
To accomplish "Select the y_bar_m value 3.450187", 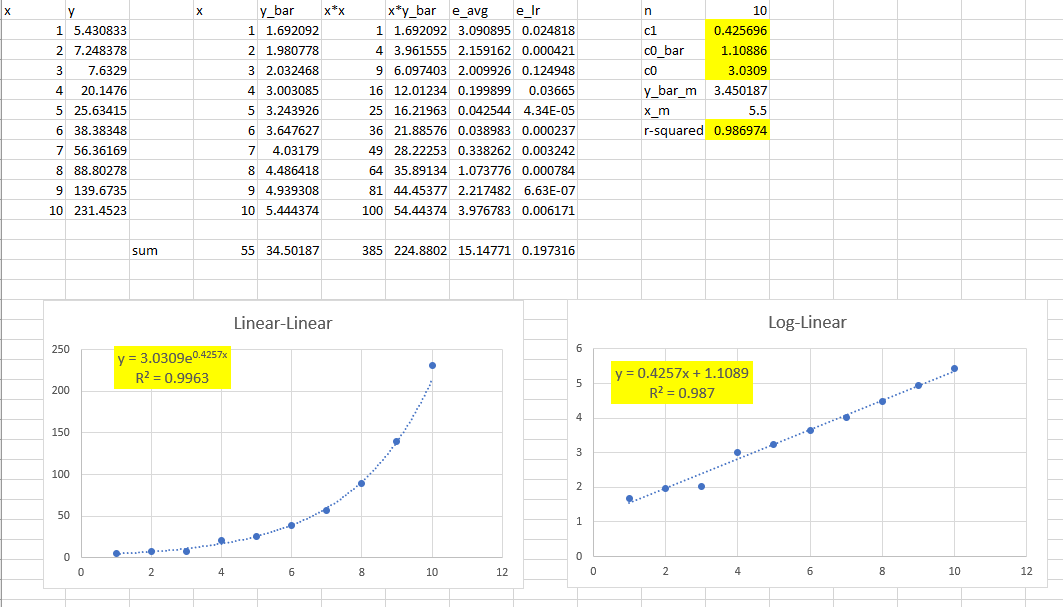I will (x=738, y=90).
